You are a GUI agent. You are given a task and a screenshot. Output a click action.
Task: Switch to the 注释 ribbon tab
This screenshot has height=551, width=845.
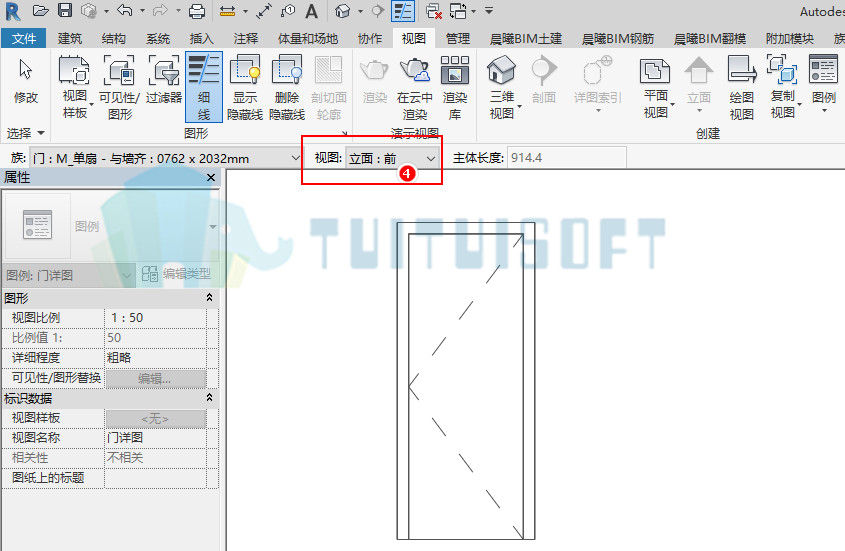(246, 38)
